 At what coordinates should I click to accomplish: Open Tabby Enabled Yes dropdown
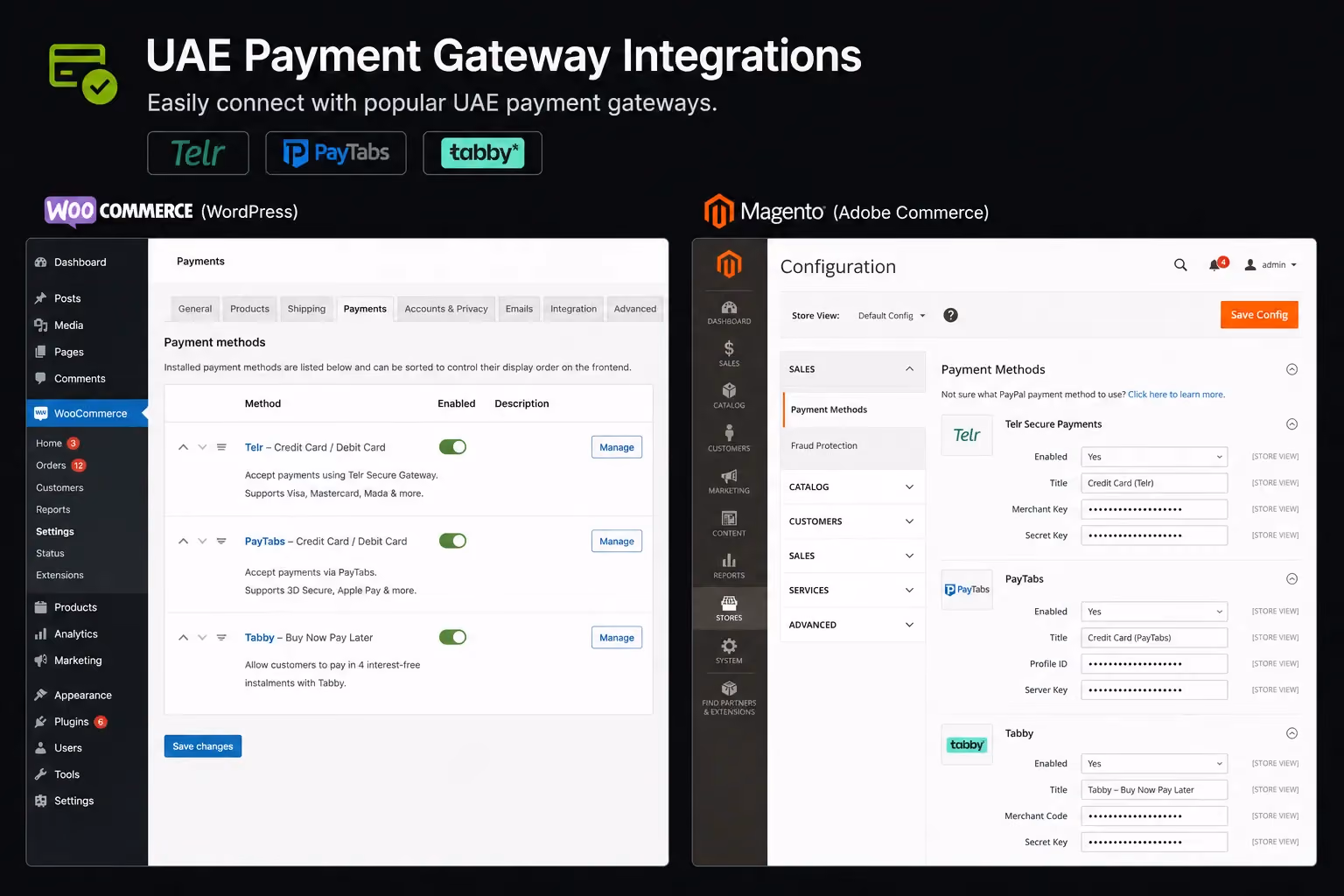click(1154, 764)
